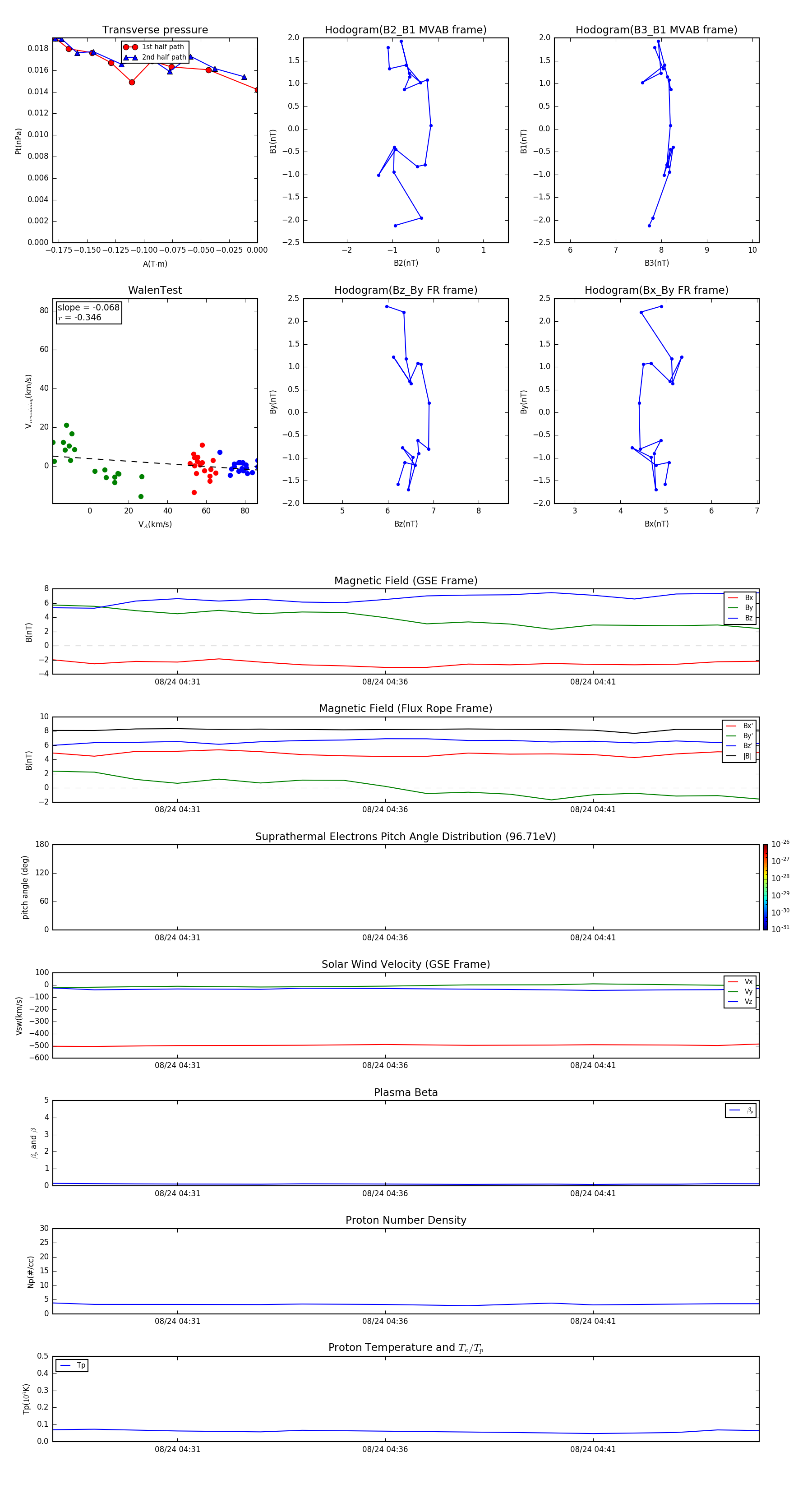Select Vz entry in velocity legend

[x=740, y=1002]
